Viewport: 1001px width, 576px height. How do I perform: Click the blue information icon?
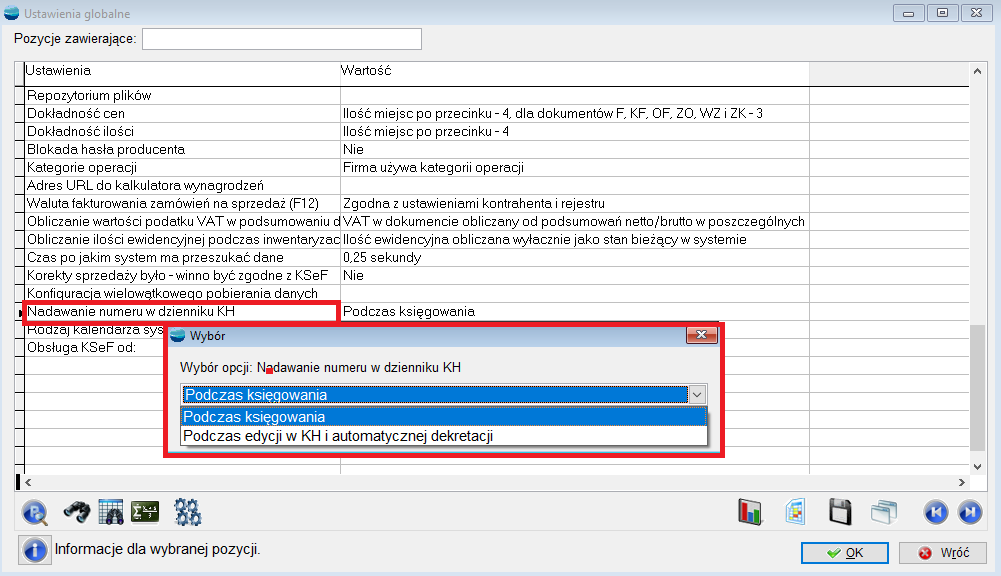click(x=34, y=550)
